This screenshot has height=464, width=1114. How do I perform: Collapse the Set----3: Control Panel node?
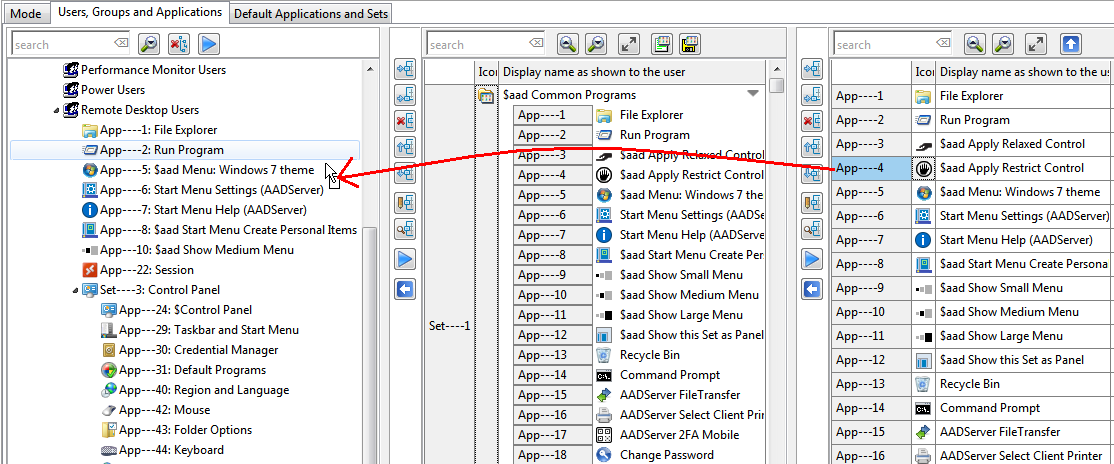[x=75, y=290]
